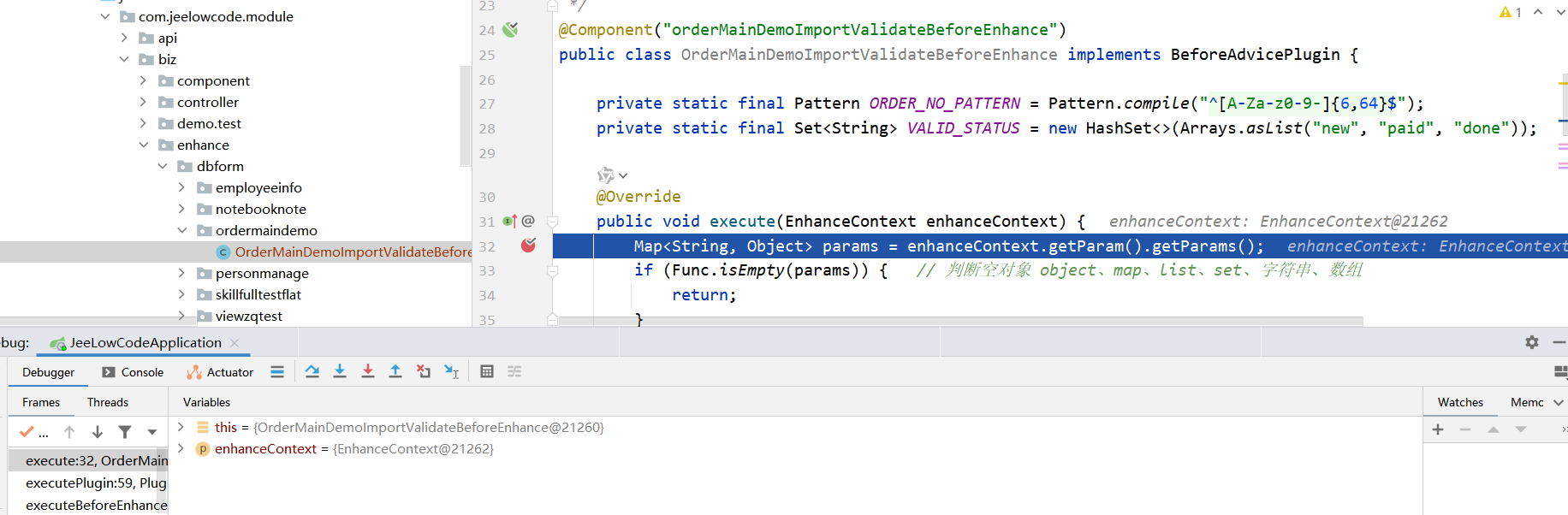
Task: Select the executePlugin:59 stack frame
Action: (x=95, y=482)
